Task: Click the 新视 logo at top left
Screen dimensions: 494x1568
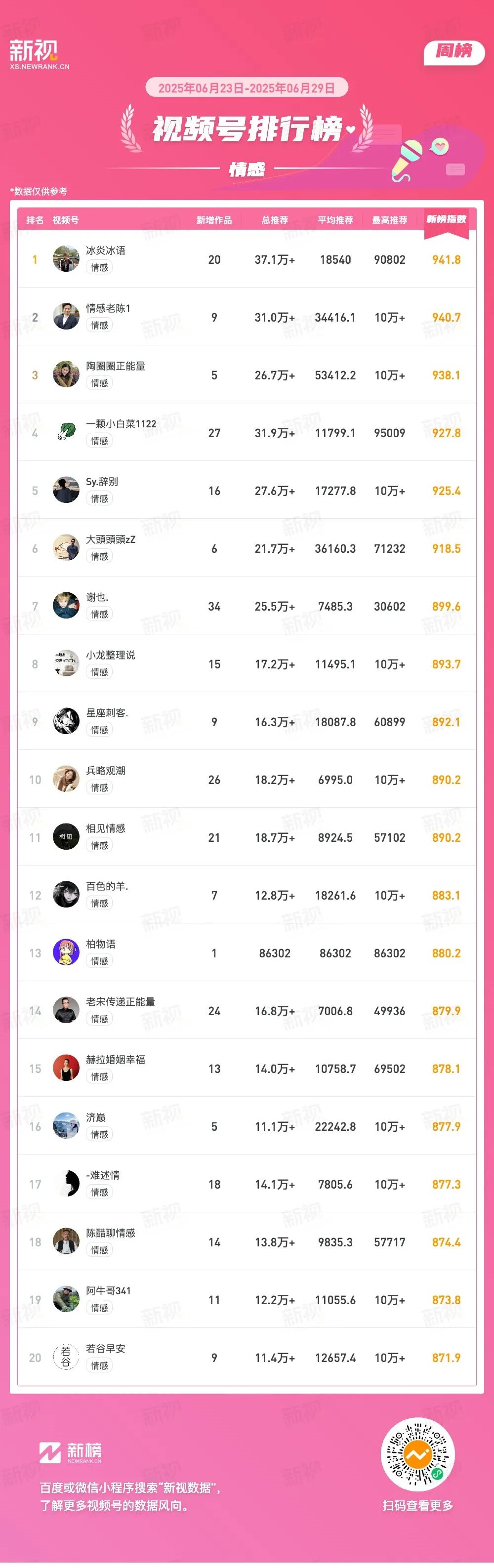Action: 39,54
